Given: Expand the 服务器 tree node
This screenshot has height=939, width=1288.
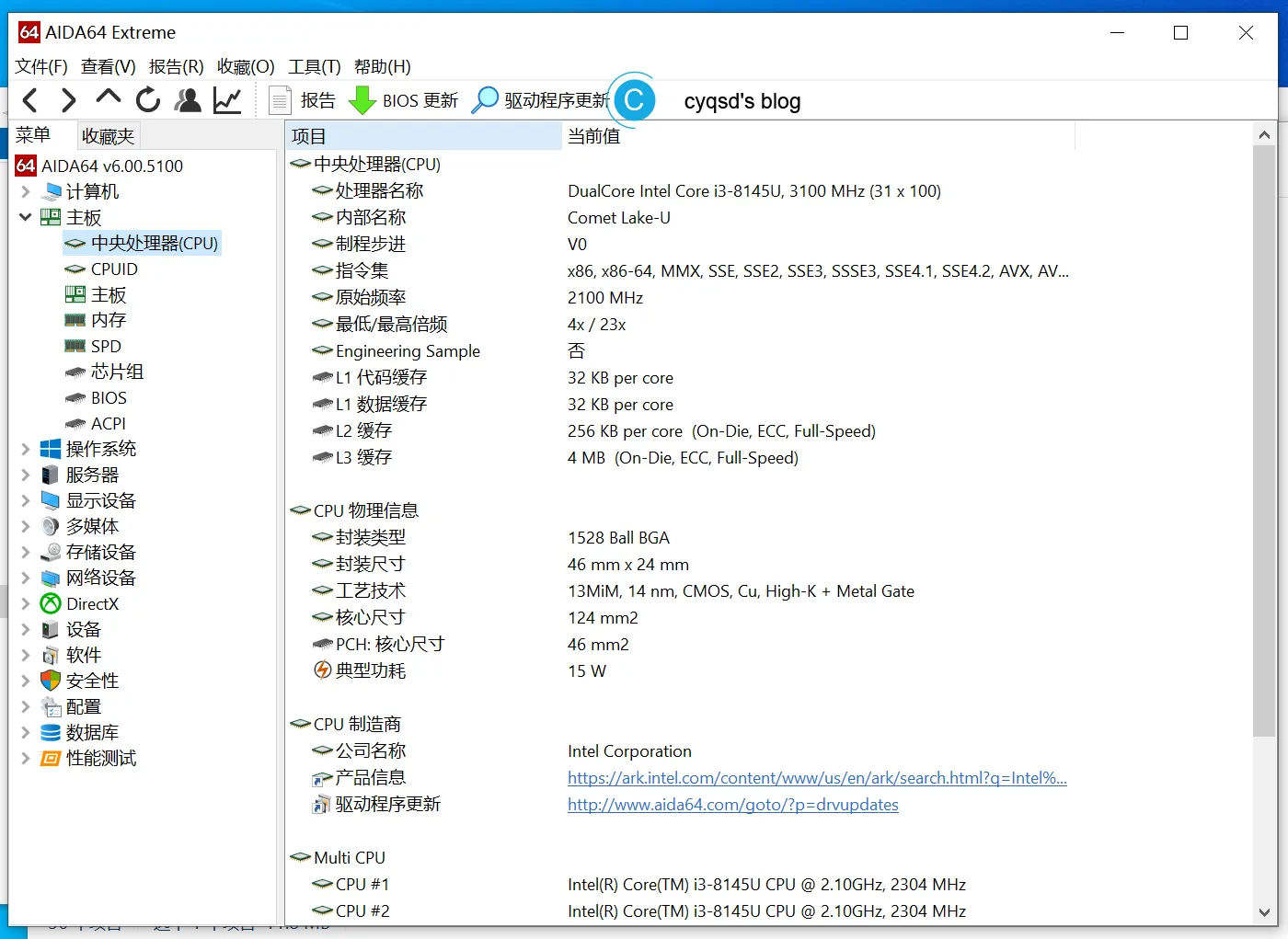Looking at the screenshot, I should [x=25, y=475].
